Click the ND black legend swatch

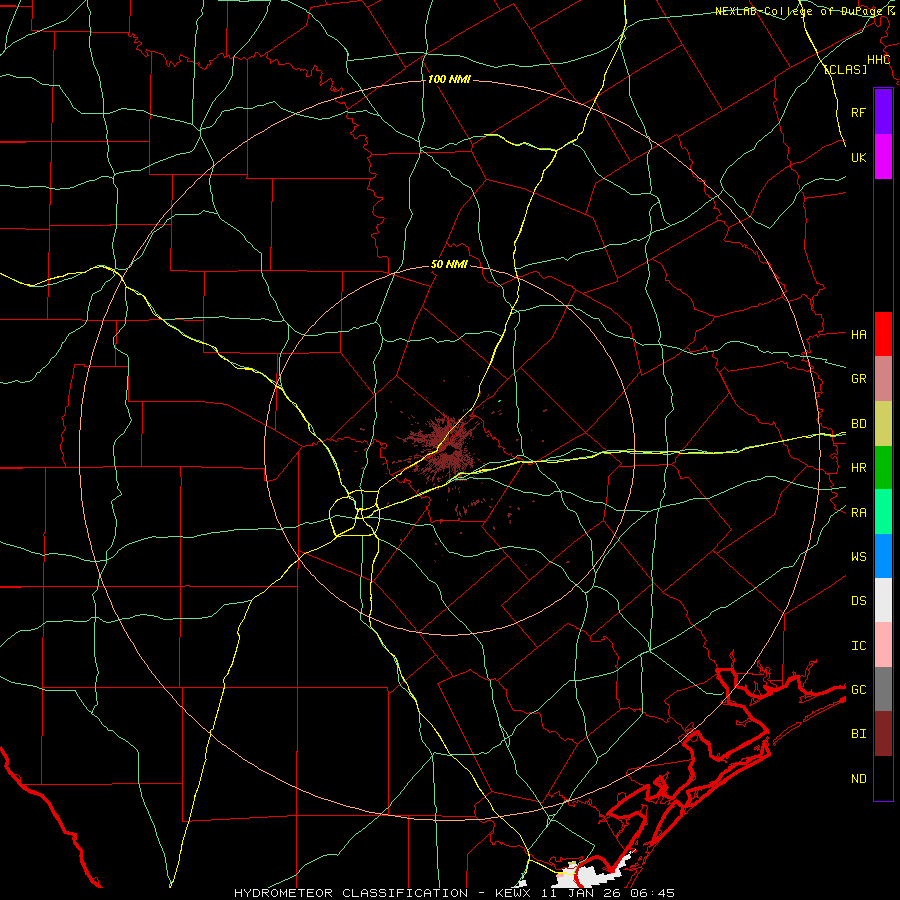point(883,778)
